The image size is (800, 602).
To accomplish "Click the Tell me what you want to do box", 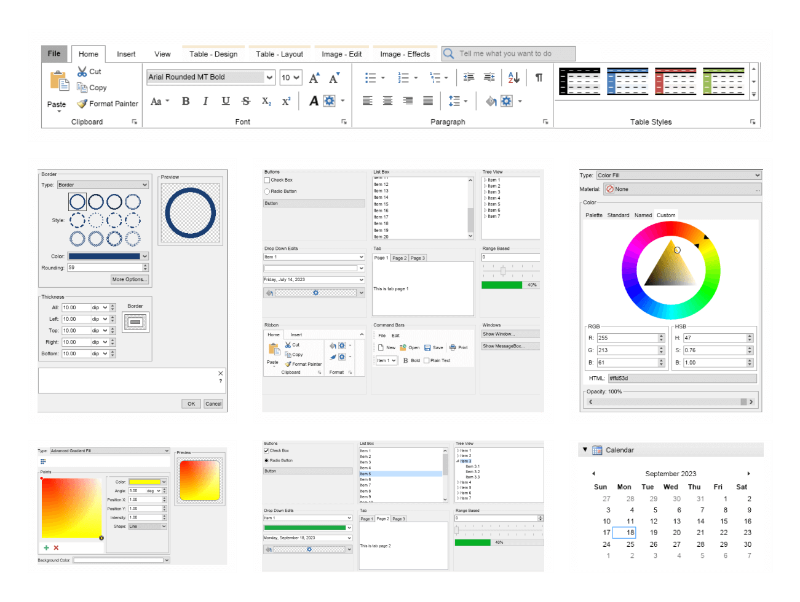I will (509, 54).
